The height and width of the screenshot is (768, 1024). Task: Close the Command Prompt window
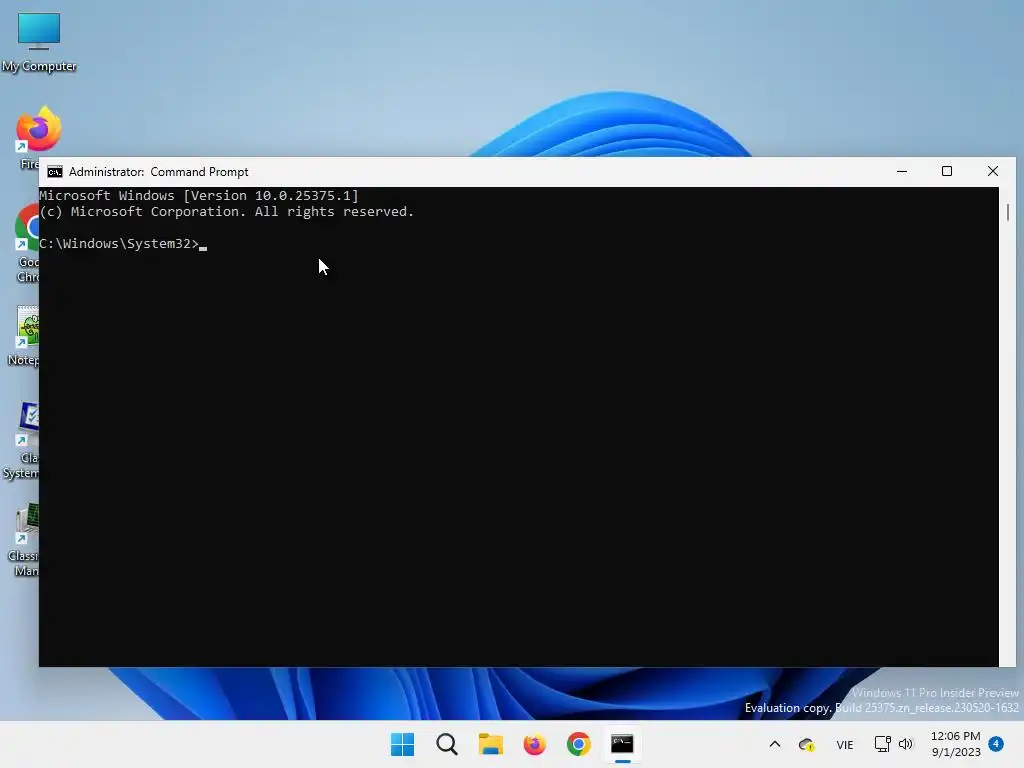tap(993, 171)
